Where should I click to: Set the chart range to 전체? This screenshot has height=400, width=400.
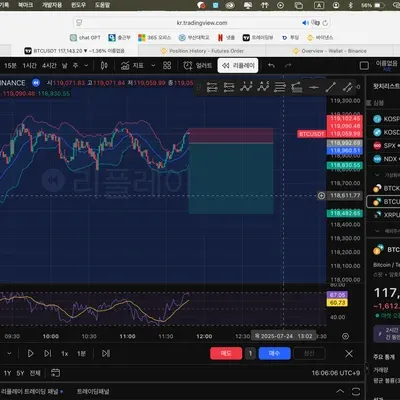click(35, 373)
